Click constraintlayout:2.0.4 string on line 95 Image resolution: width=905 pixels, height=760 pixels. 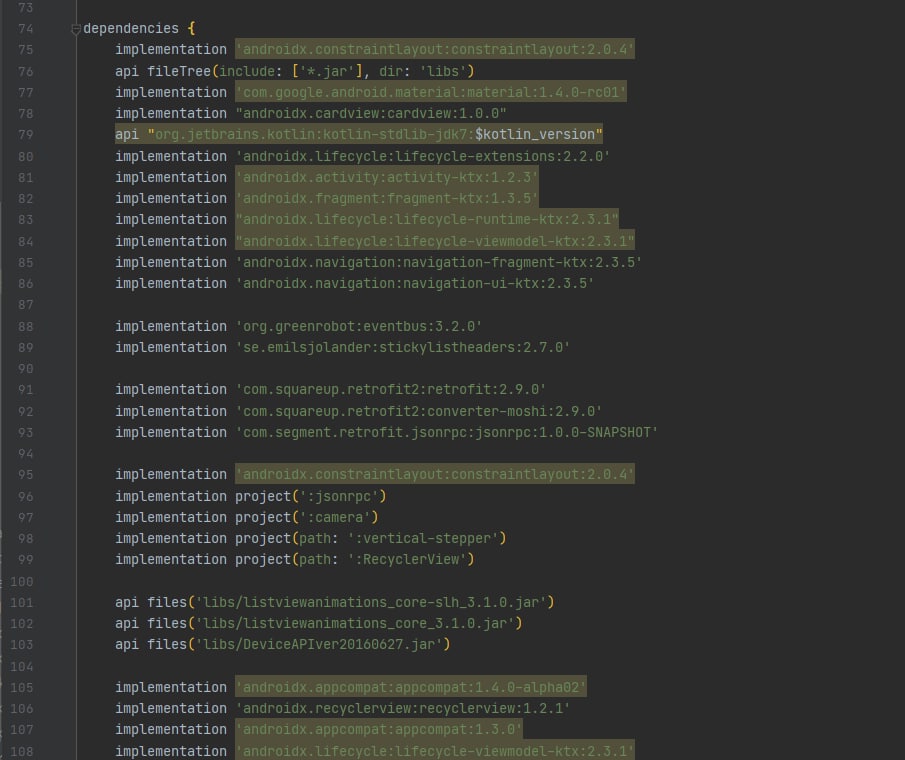coord(435,474)
